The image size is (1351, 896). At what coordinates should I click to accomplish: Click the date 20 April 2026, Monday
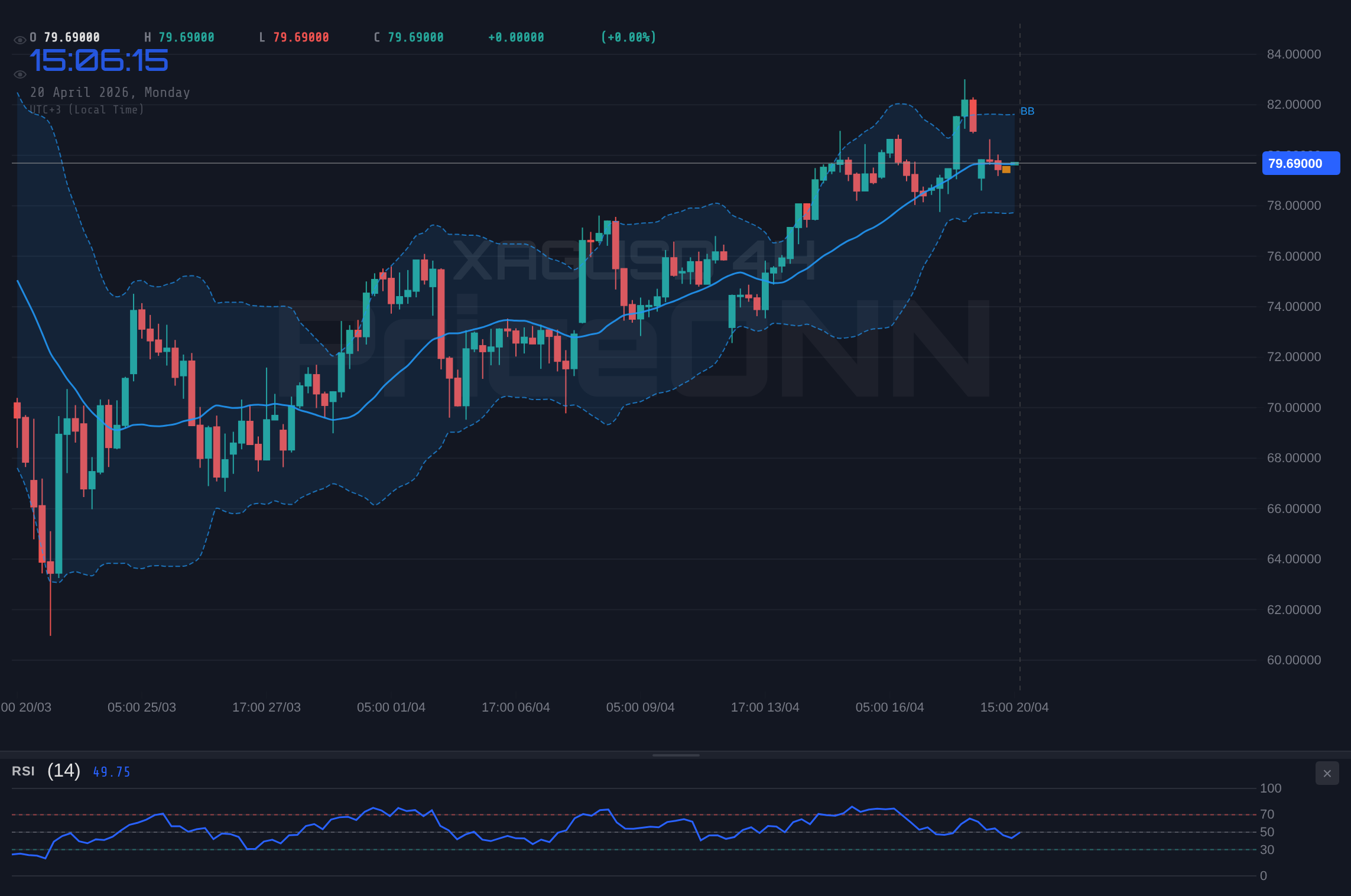(x=110, y=92)
